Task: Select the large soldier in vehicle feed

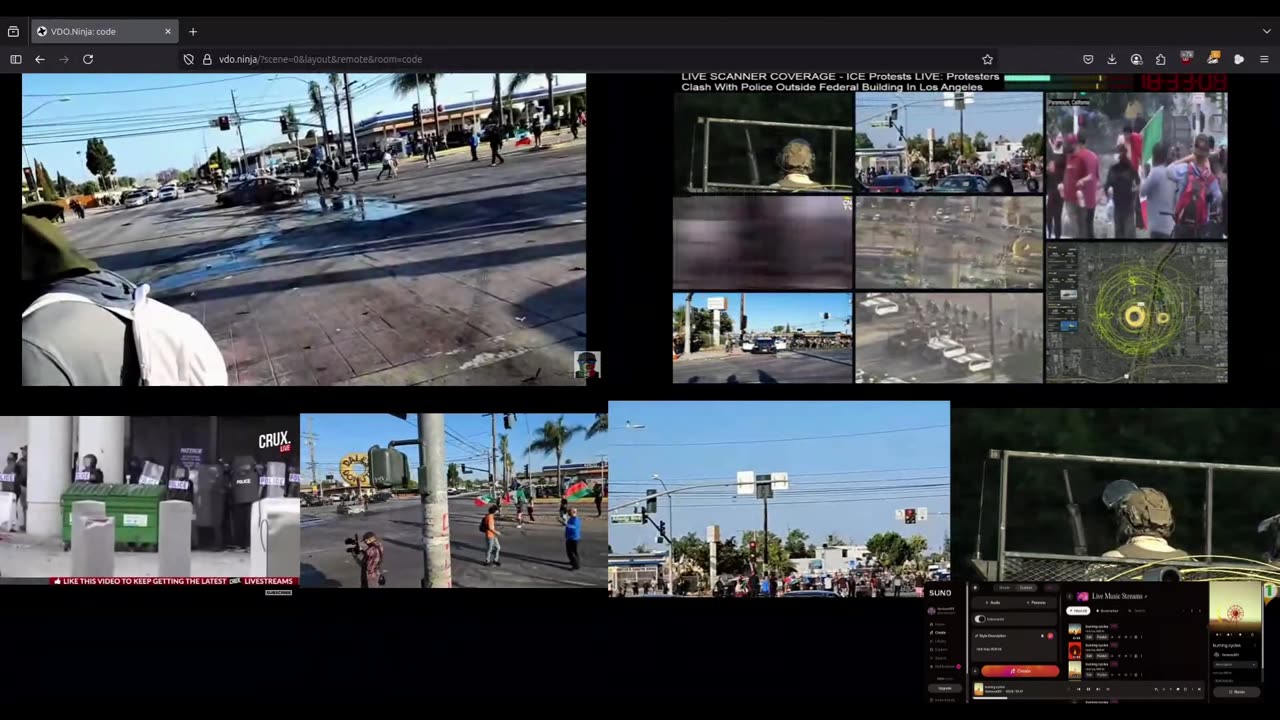Action: point(1115,494)
